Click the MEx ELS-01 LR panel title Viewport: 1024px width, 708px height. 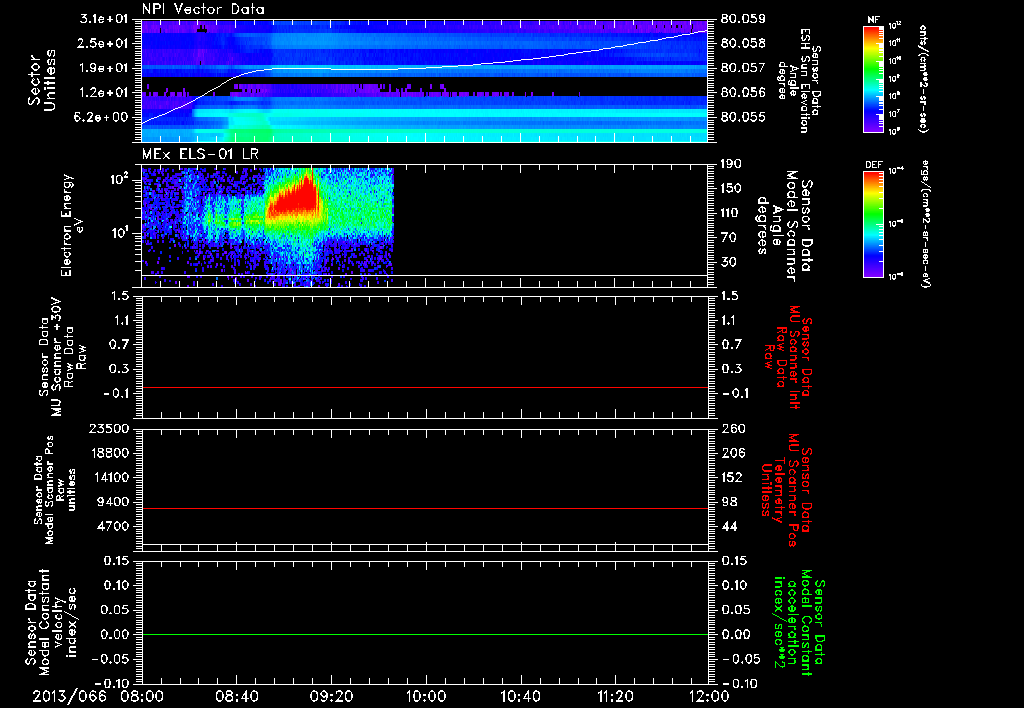coord(200,155)
